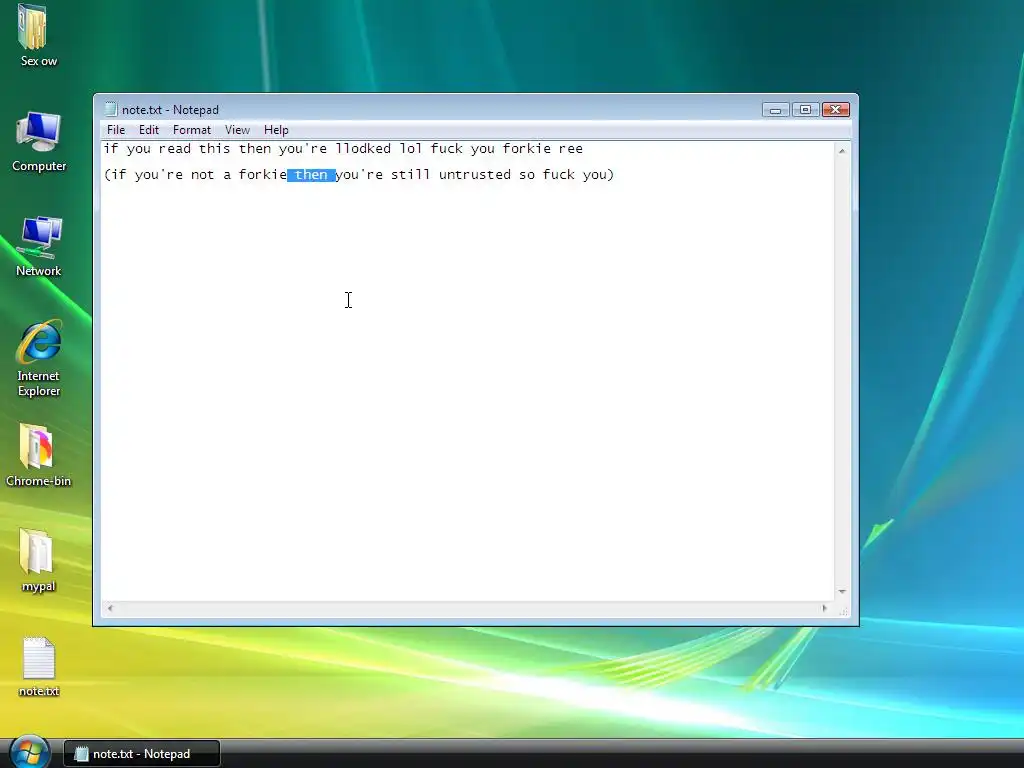Maximize the Notepad window
This screenshot has width=1024, height=768.
tap(805, 110)
